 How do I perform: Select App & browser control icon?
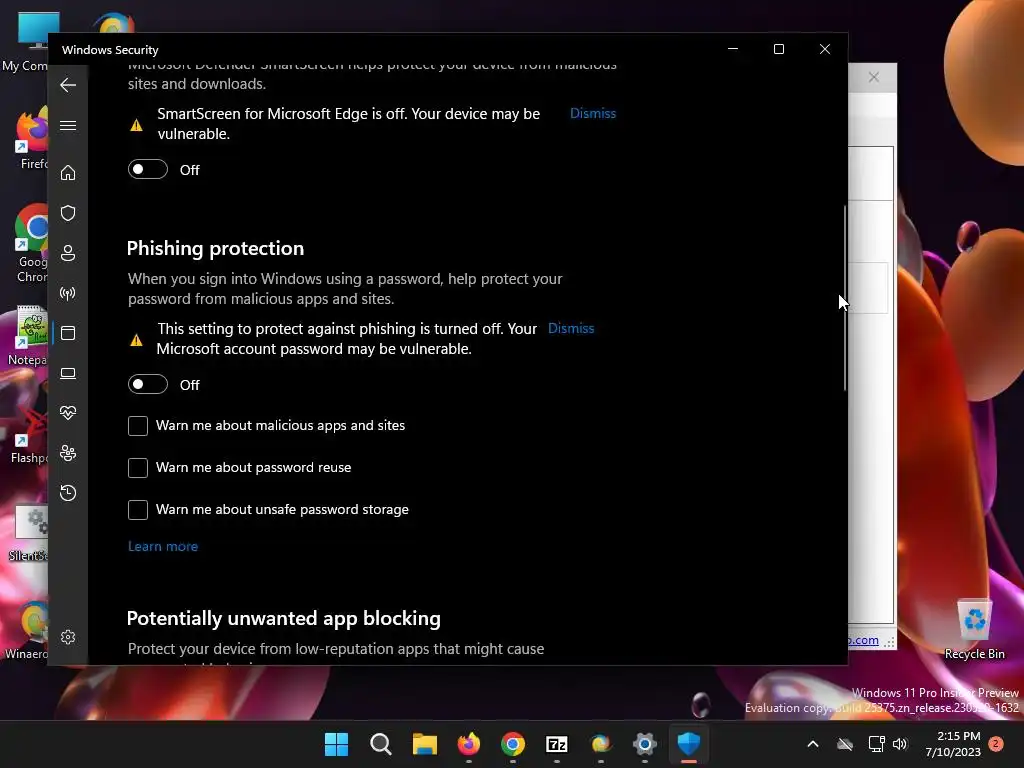[x=68, y=333]
